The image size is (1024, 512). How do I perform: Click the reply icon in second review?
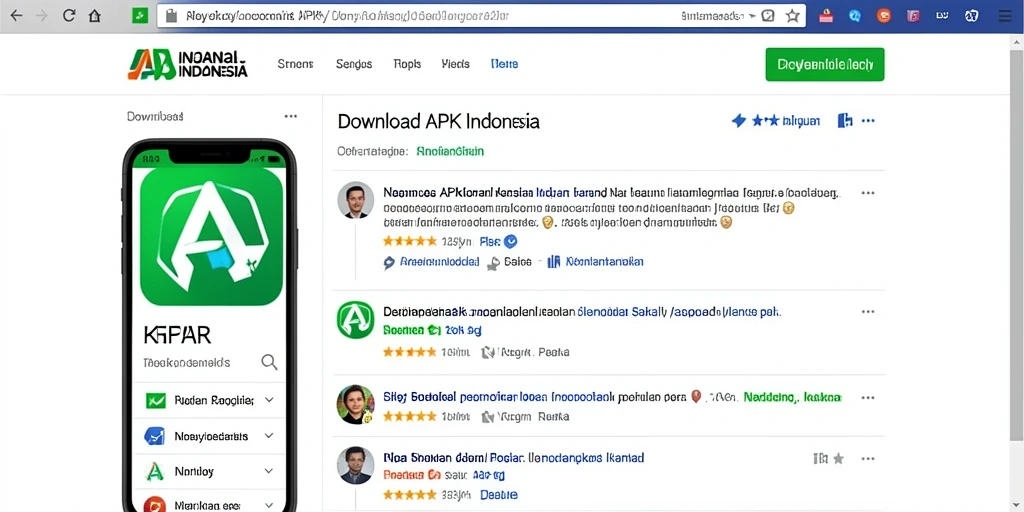[488, 353]
